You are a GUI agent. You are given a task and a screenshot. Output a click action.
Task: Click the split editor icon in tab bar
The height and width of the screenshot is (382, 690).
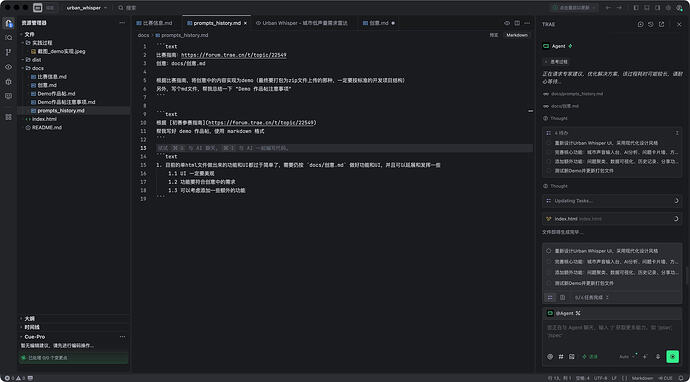click(517, 23)
